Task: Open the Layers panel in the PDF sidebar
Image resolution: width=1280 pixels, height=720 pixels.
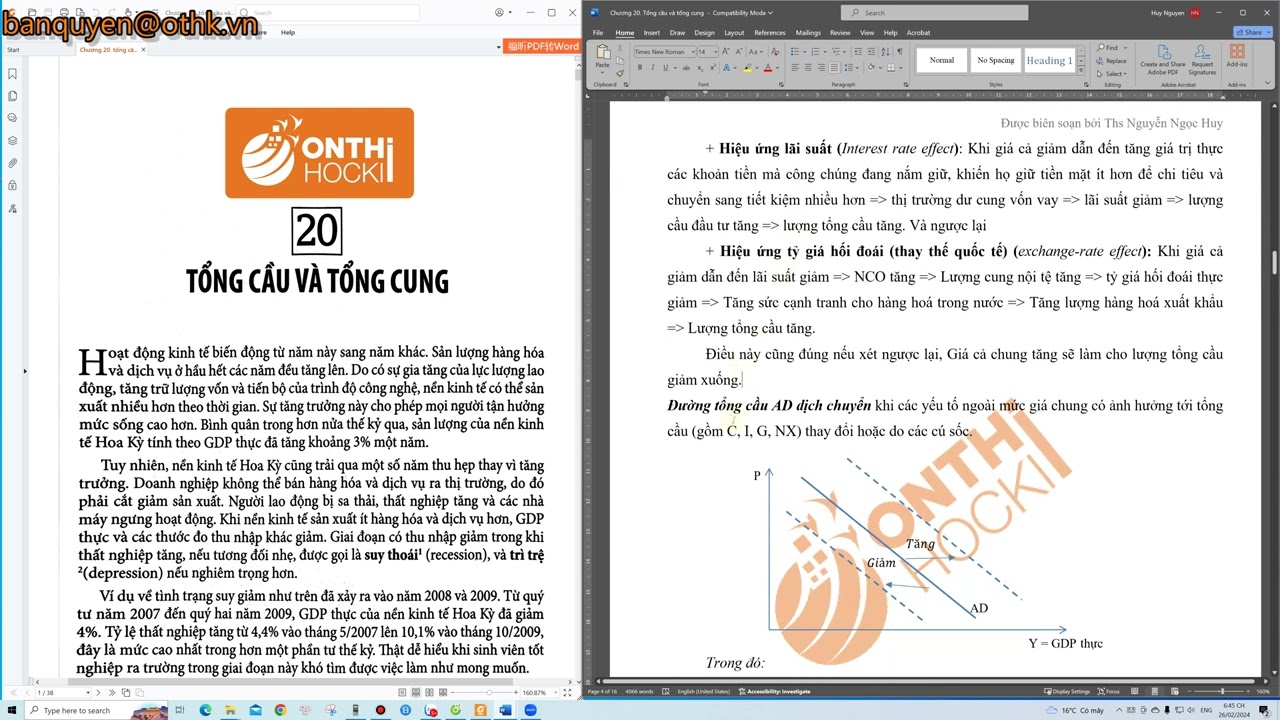Action: 13,140
